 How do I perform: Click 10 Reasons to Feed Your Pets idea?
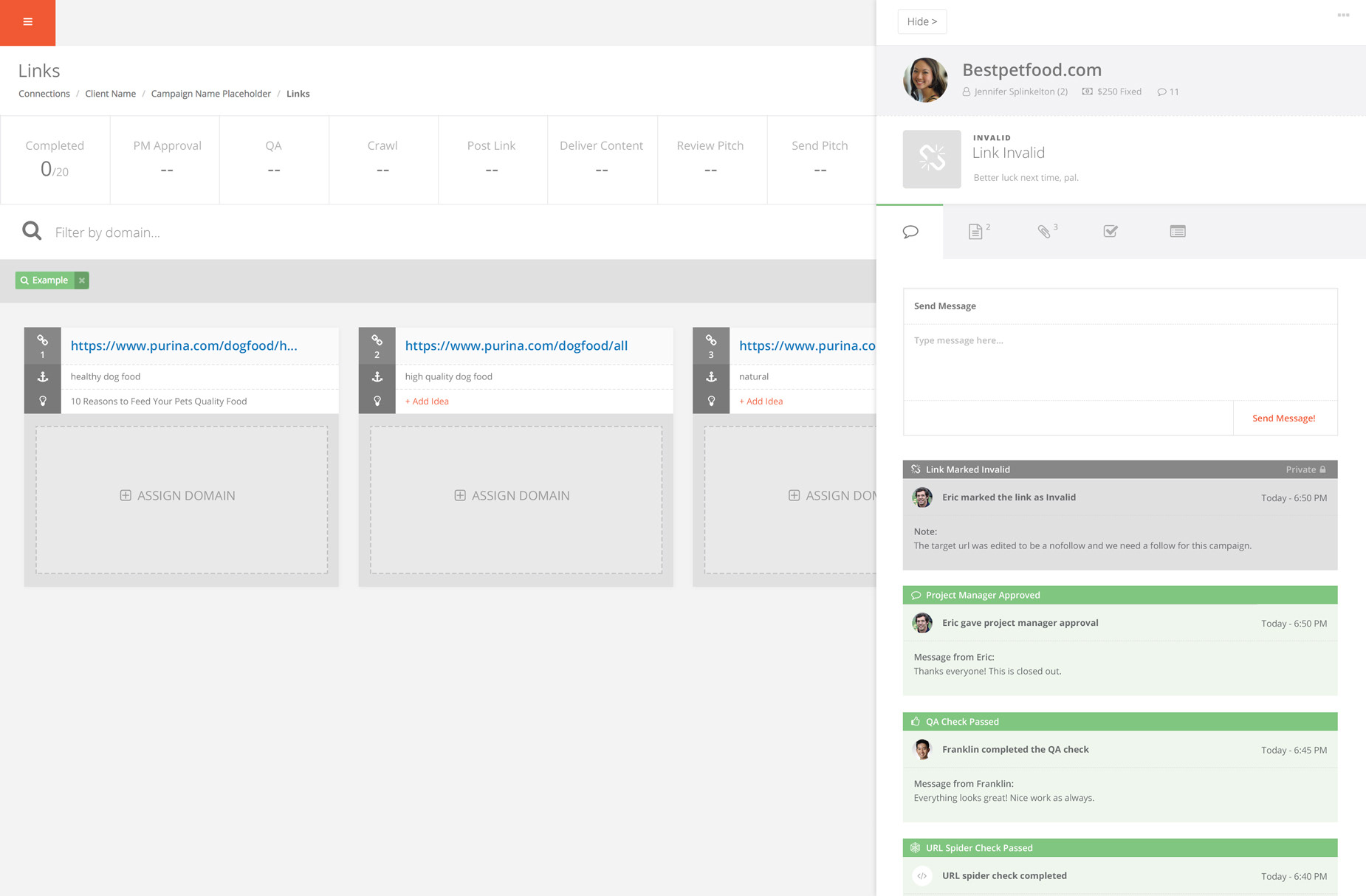pos(159,402)
